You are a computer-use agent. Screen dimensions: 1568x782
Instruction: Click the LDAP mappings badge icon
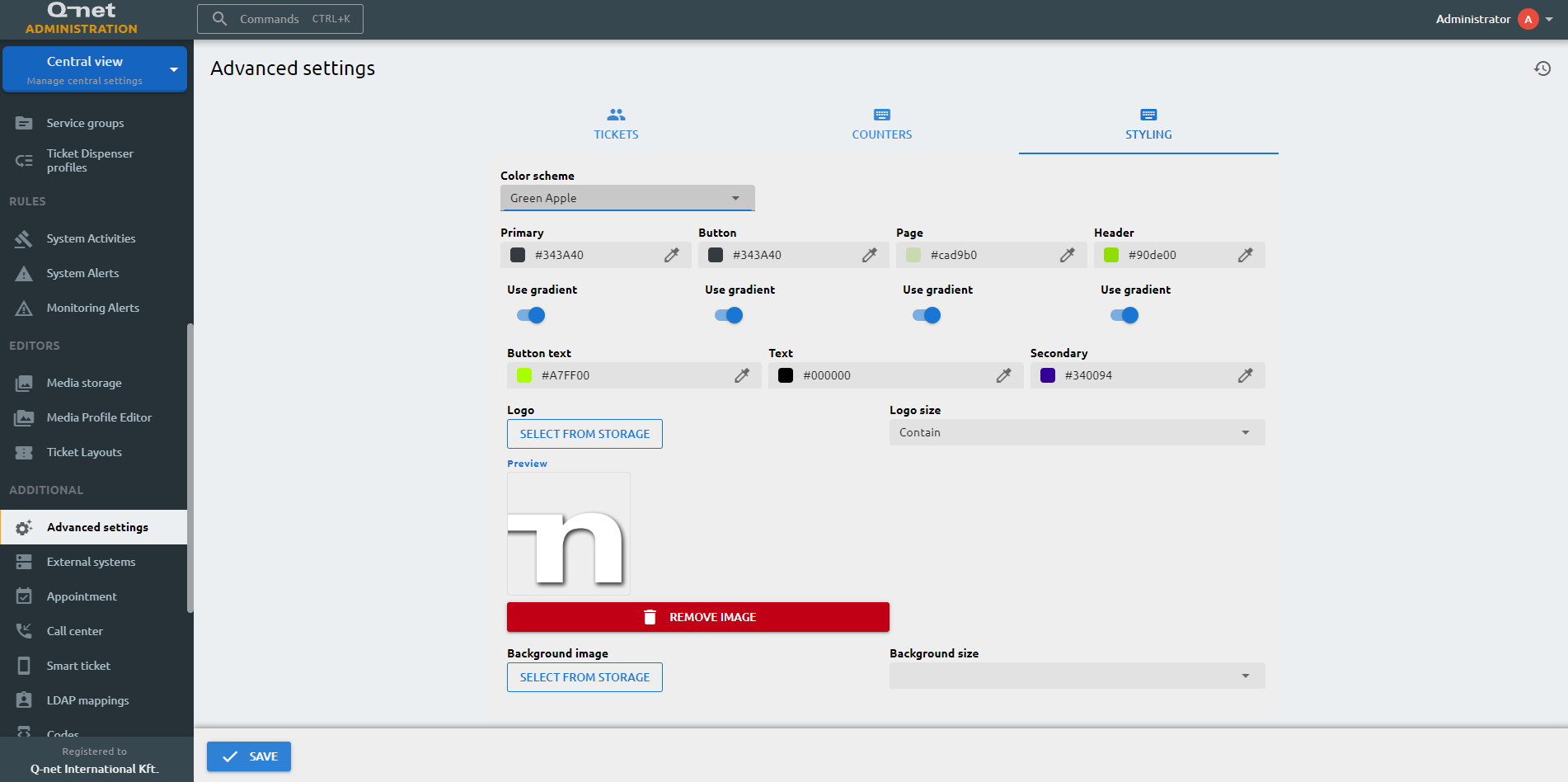(x=24, y=700)
